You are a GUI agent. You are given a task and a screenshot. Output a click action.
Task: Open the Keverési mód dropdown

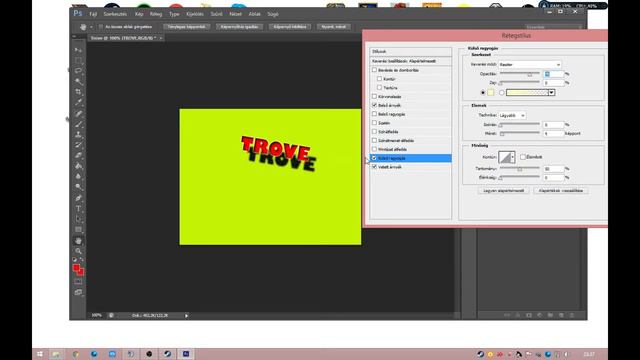pos(530,64)
